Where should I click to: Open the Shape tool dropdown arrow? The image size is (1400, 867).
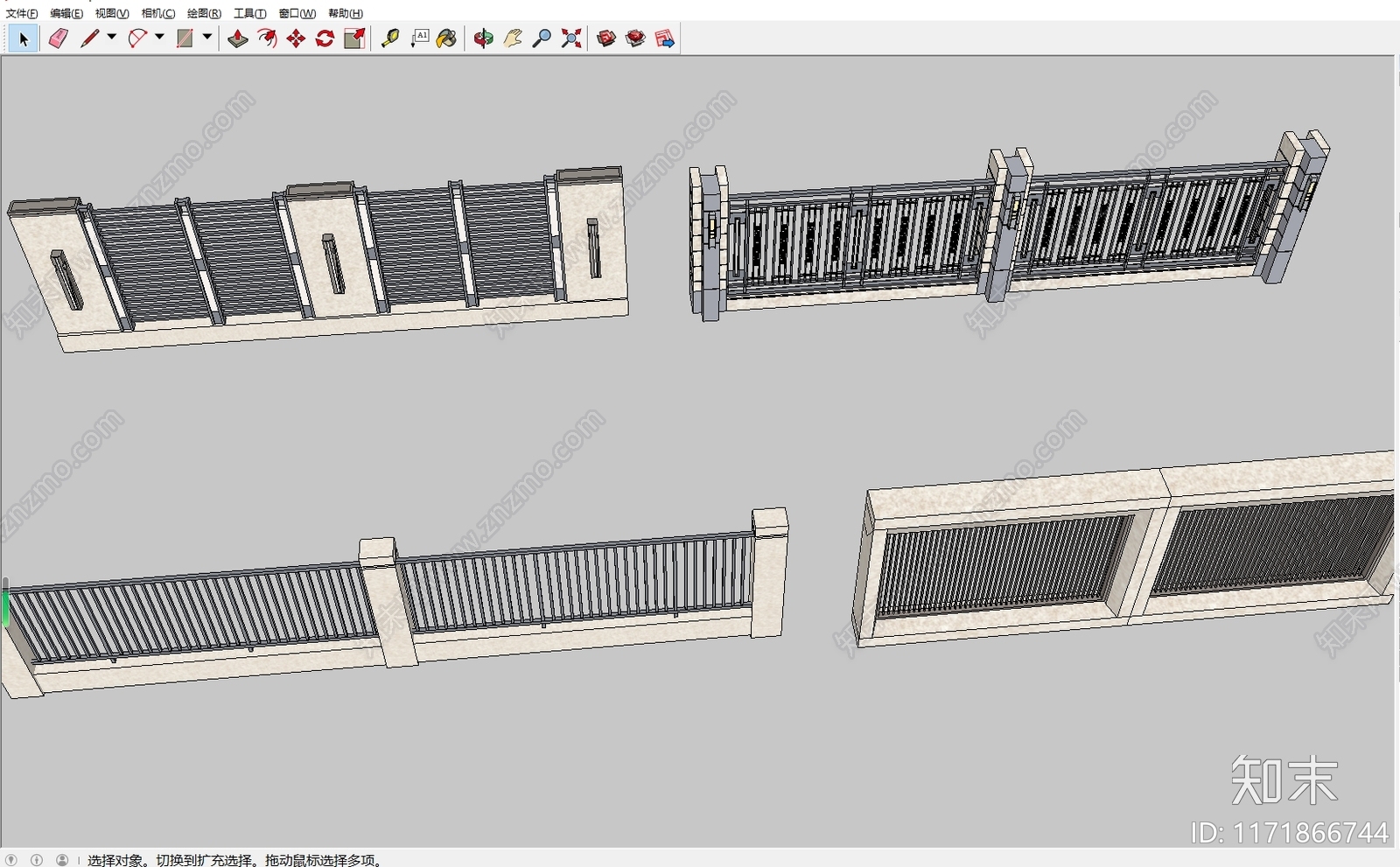tap(207, 37)
